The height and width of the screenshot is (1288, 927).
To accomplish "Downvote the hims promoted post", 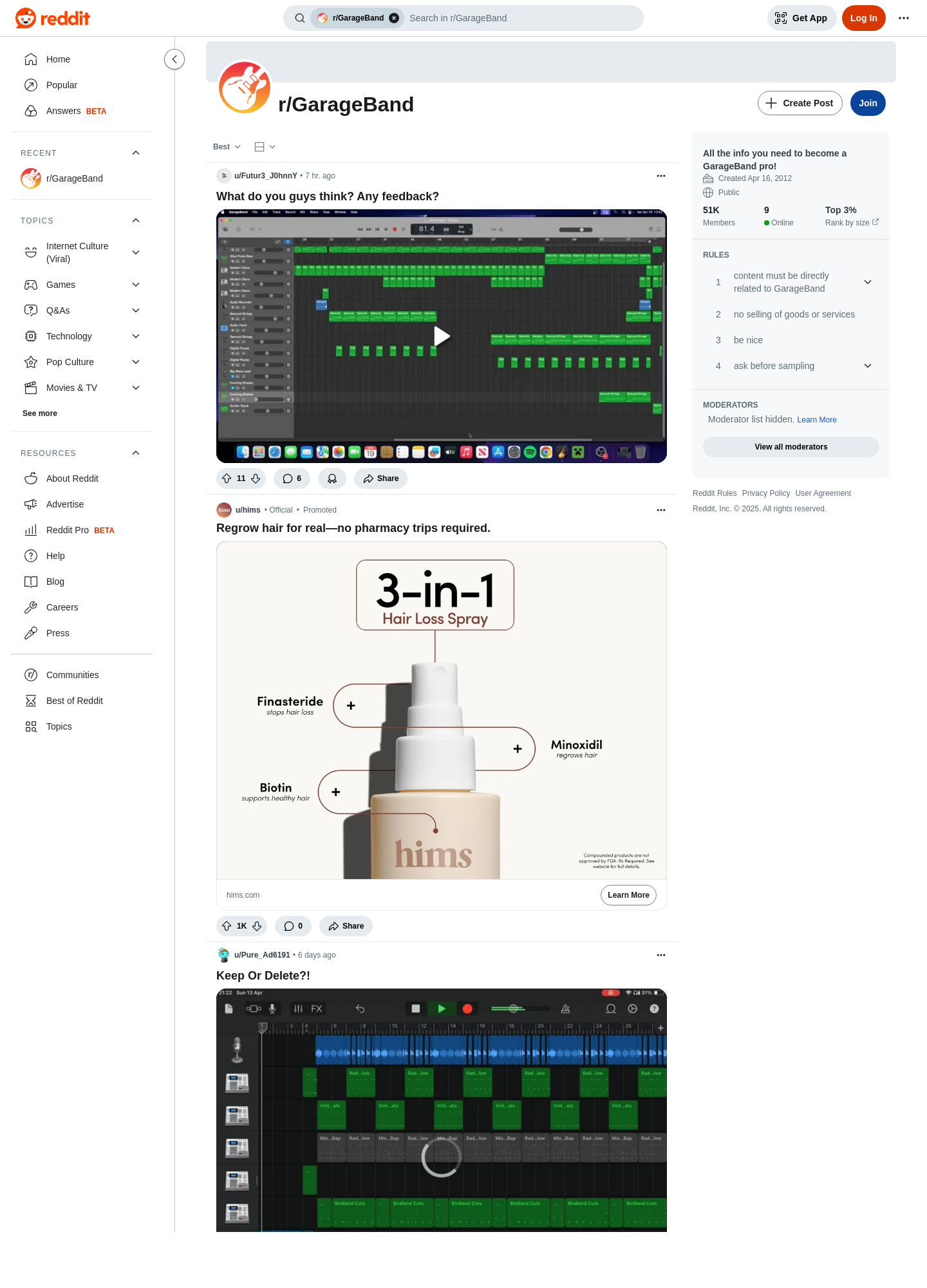I will (x=257, y=926).
